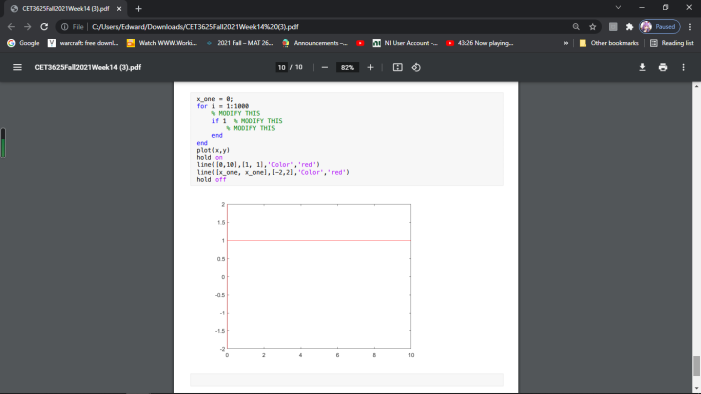Open the Chrome three-dot menu
701x394 pixels.
(x=690, y=27)
